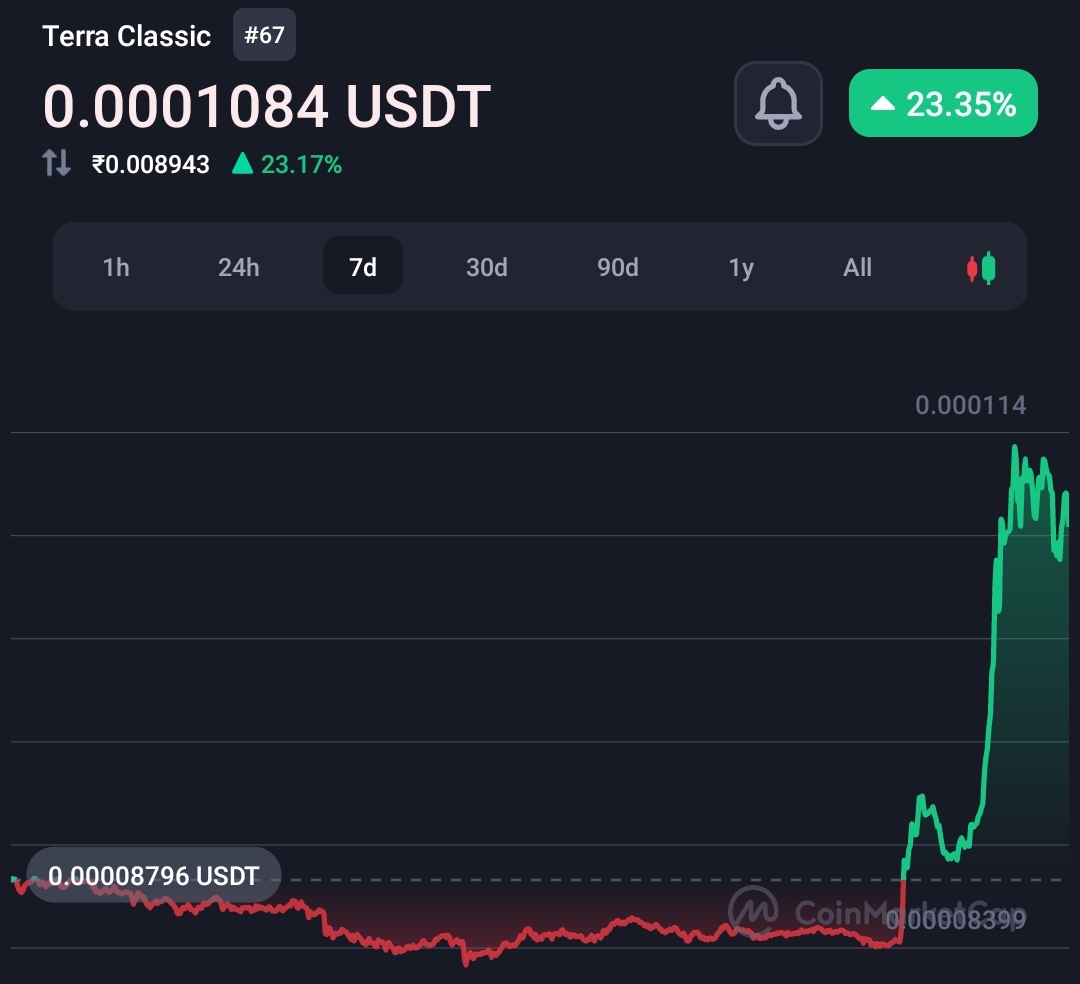Tap the #67 rank badge

point(264,35)
